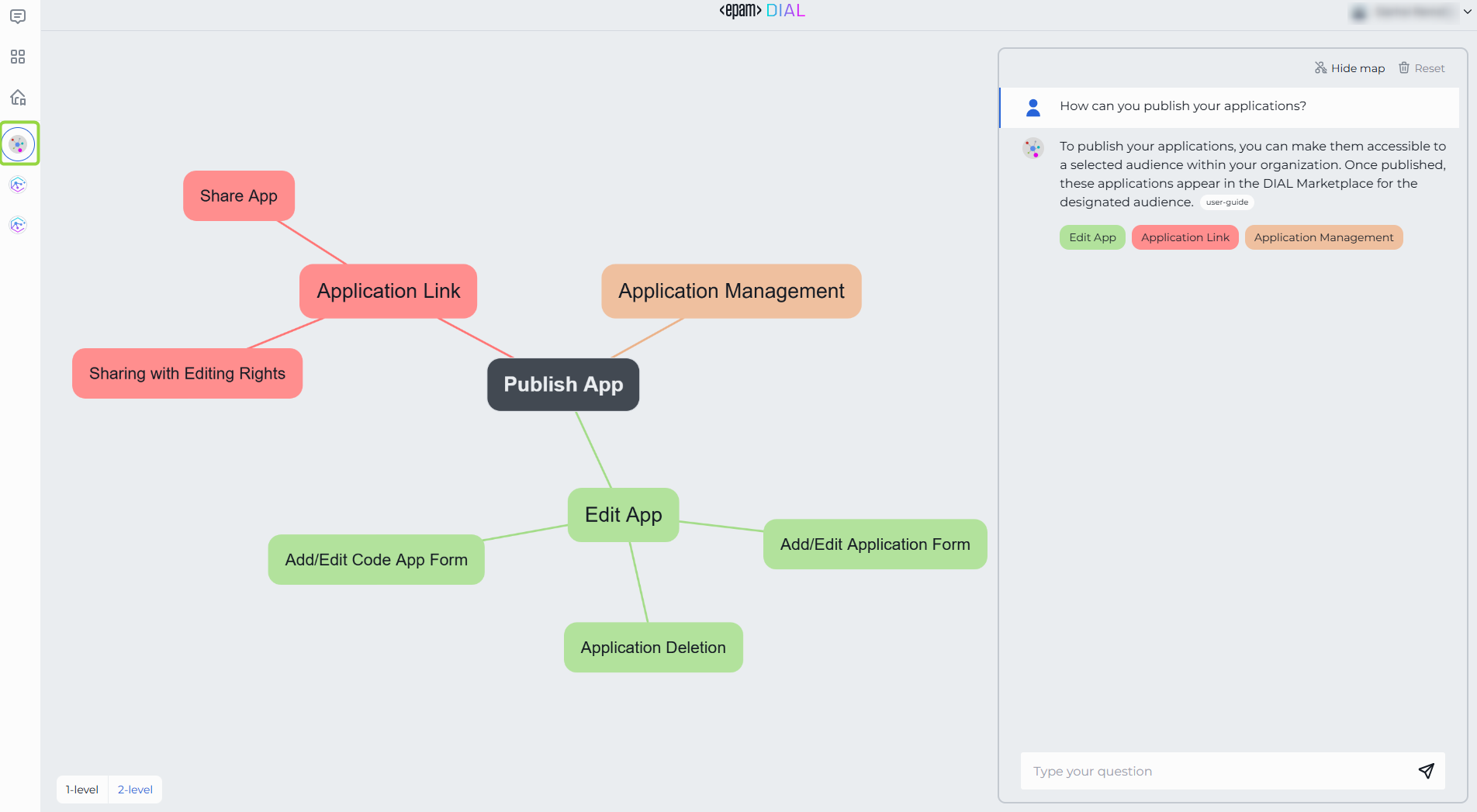This screenshot has height=812, width=1477.
Task: Select the Application Deletion map node
Action: tap(653, 648)
